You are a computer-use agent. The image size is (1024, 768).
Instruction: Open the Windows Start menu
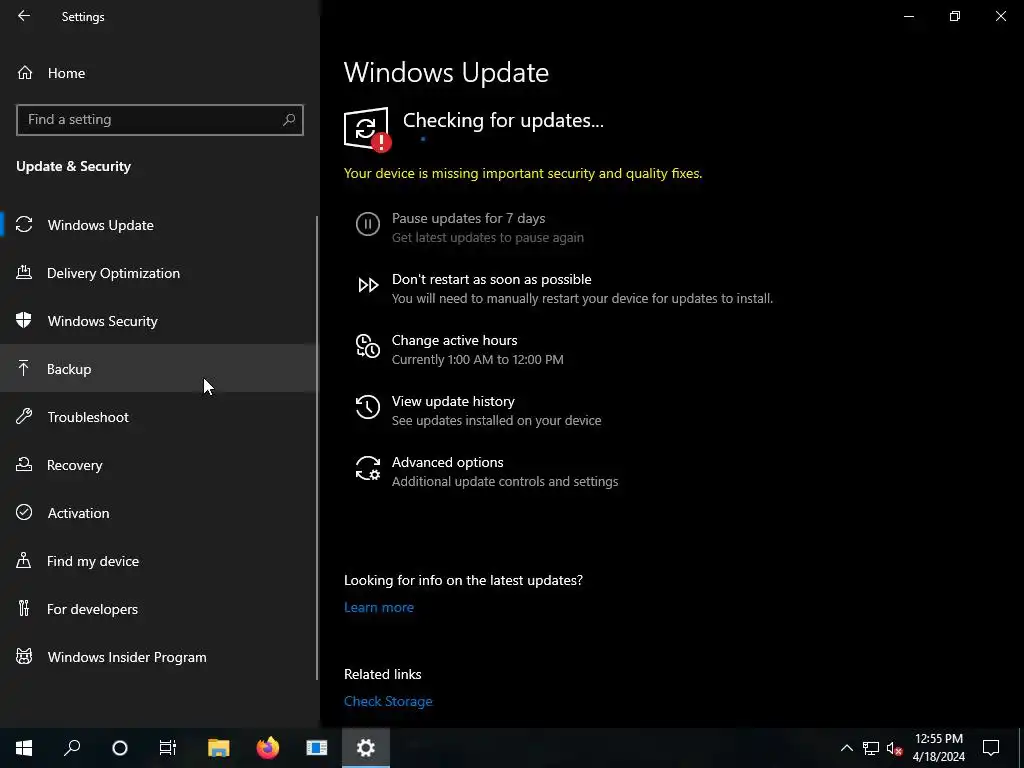coord(24,748)
